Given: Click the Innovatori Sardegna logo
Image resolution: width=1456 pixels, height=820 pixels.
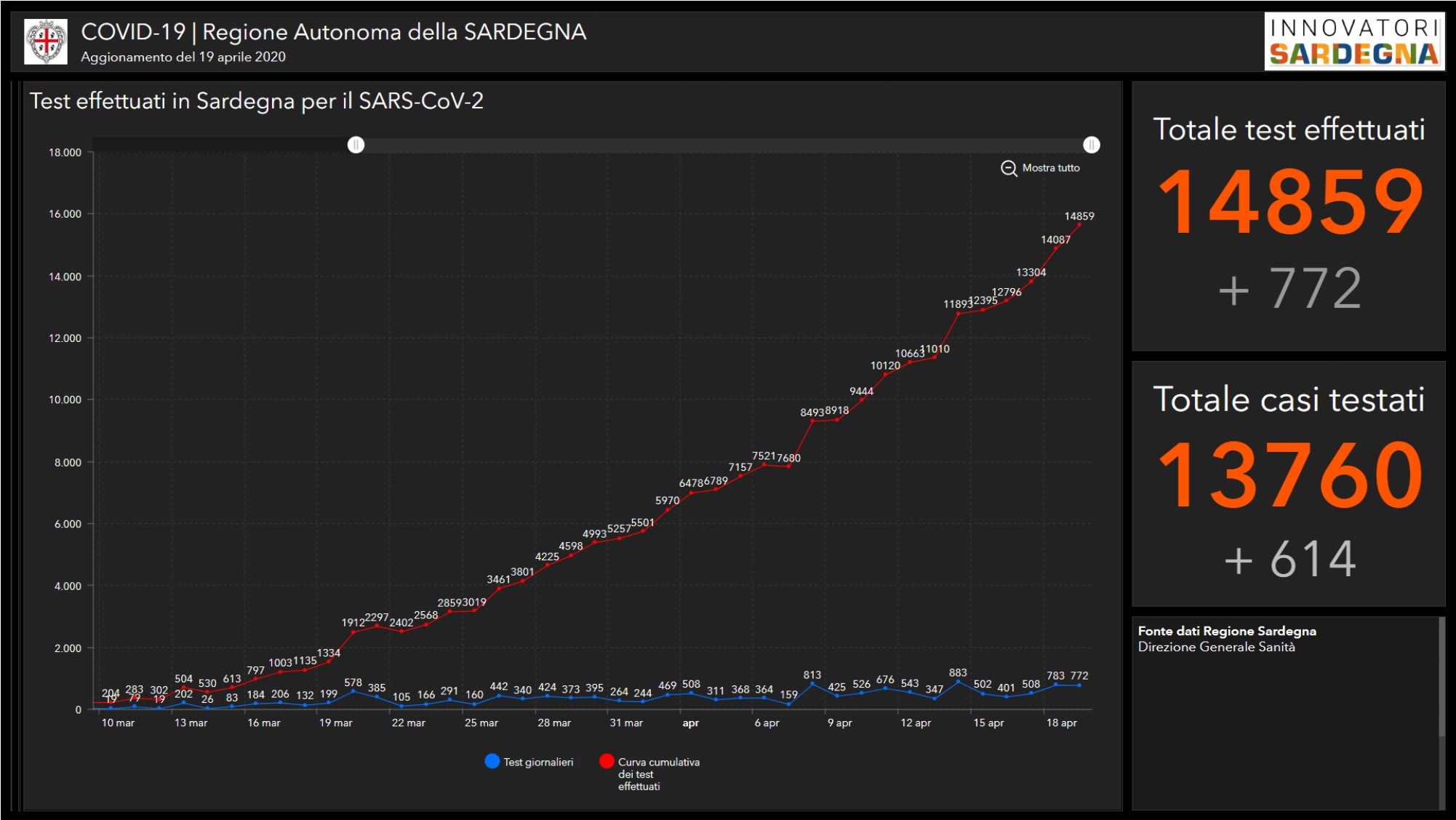Looking at the screenshot, I should [x=1353, y=41].
